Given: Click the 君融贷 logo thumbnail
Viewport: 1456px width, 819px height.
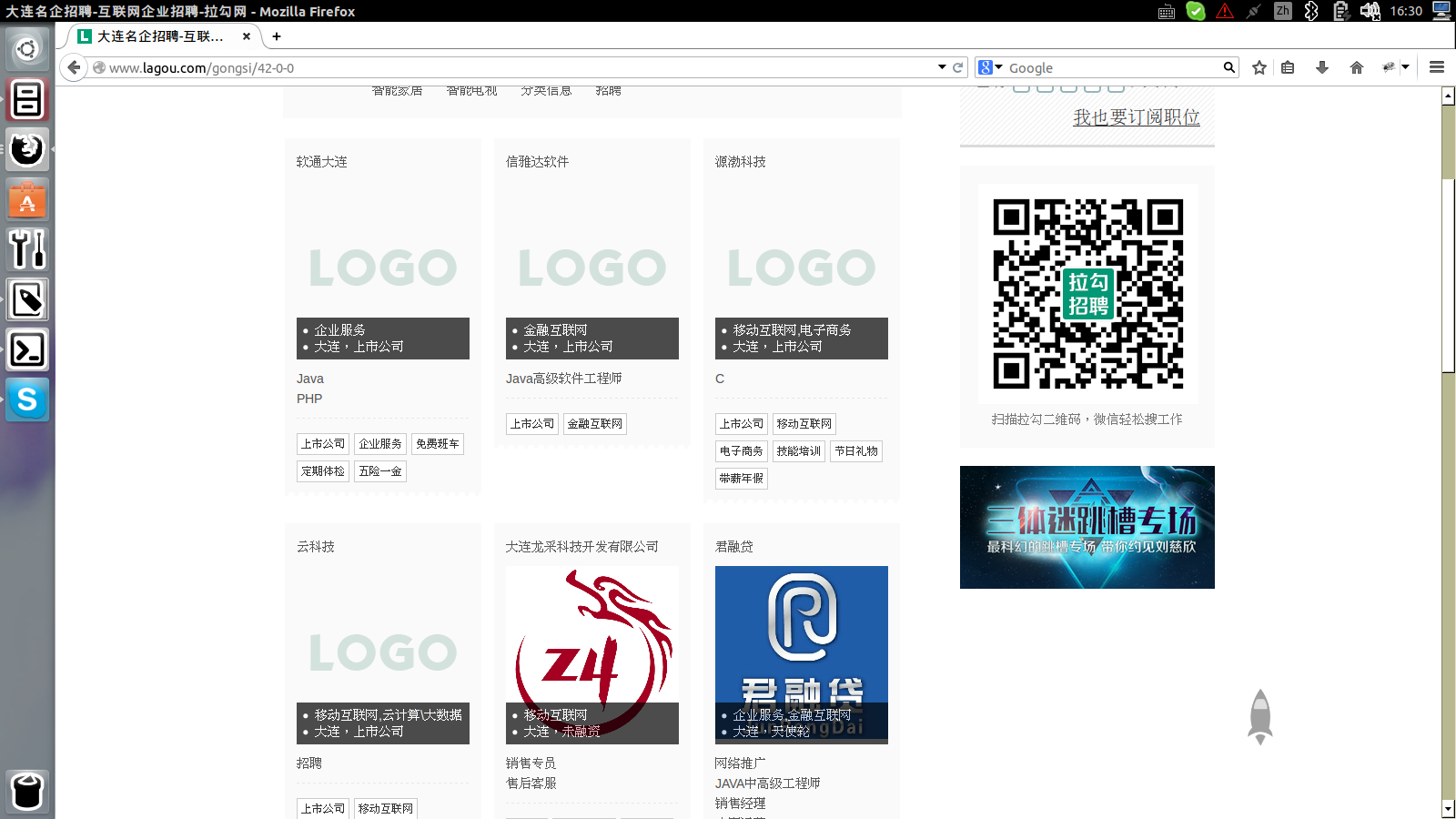Looking at the screenshot, I should point(802,655).
